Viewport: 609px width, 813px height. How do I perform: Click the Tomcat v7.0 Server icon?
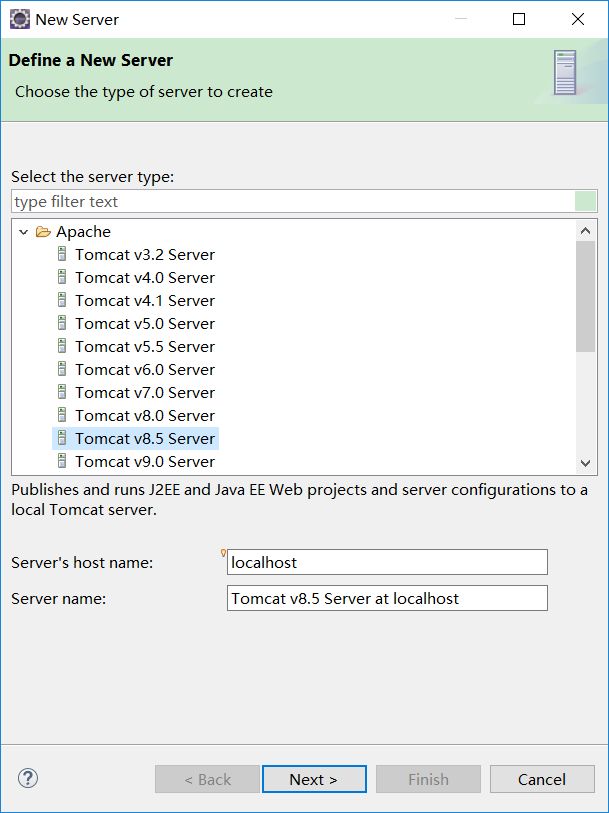(x=62, y=392)
